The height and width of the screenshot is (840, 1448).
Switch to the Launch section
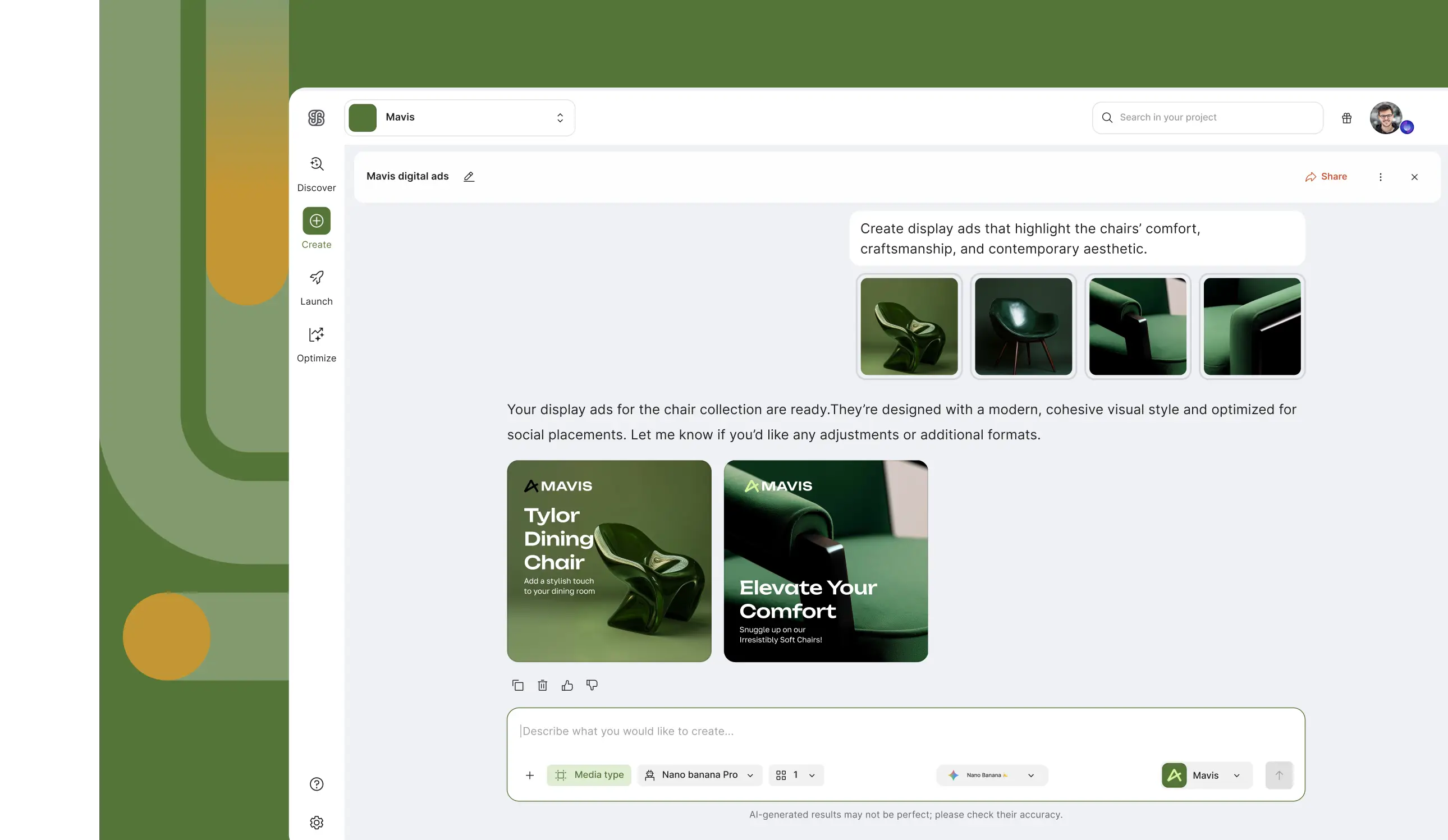click(x=317, y=288)
